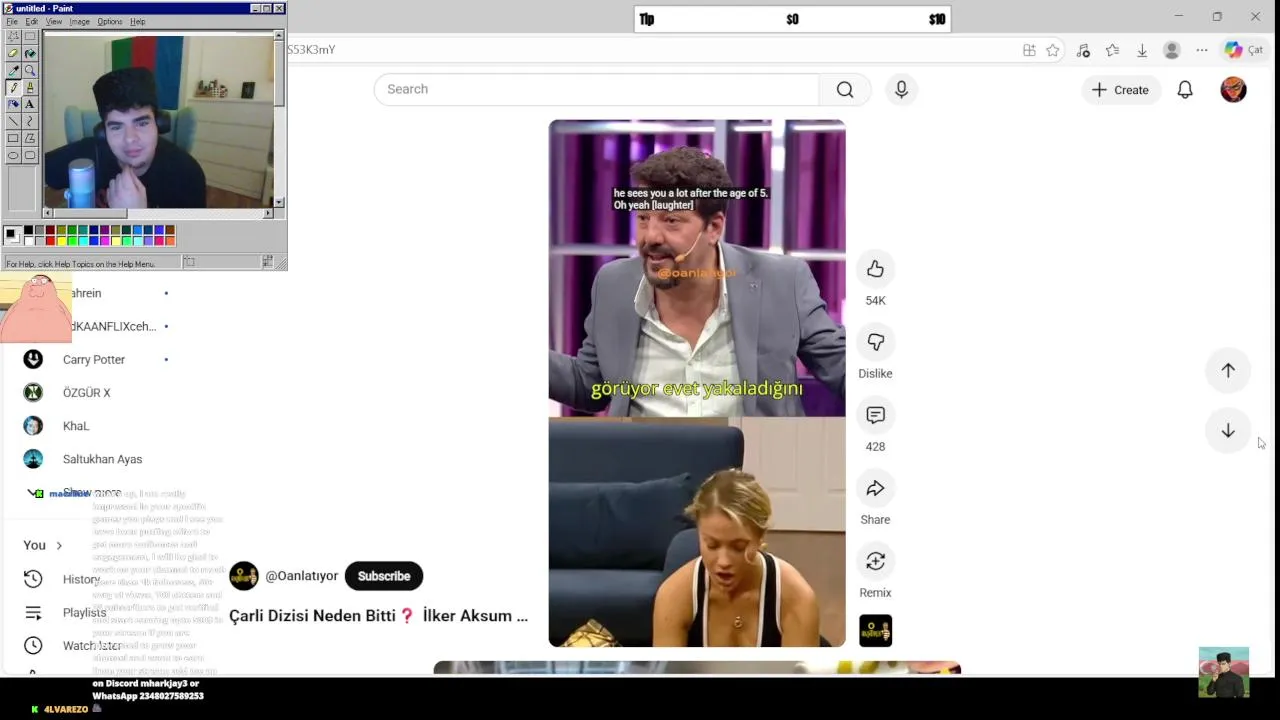Select the Pick Color eyedropper tool
This screenshot has height=720, width=1280.
13,70
